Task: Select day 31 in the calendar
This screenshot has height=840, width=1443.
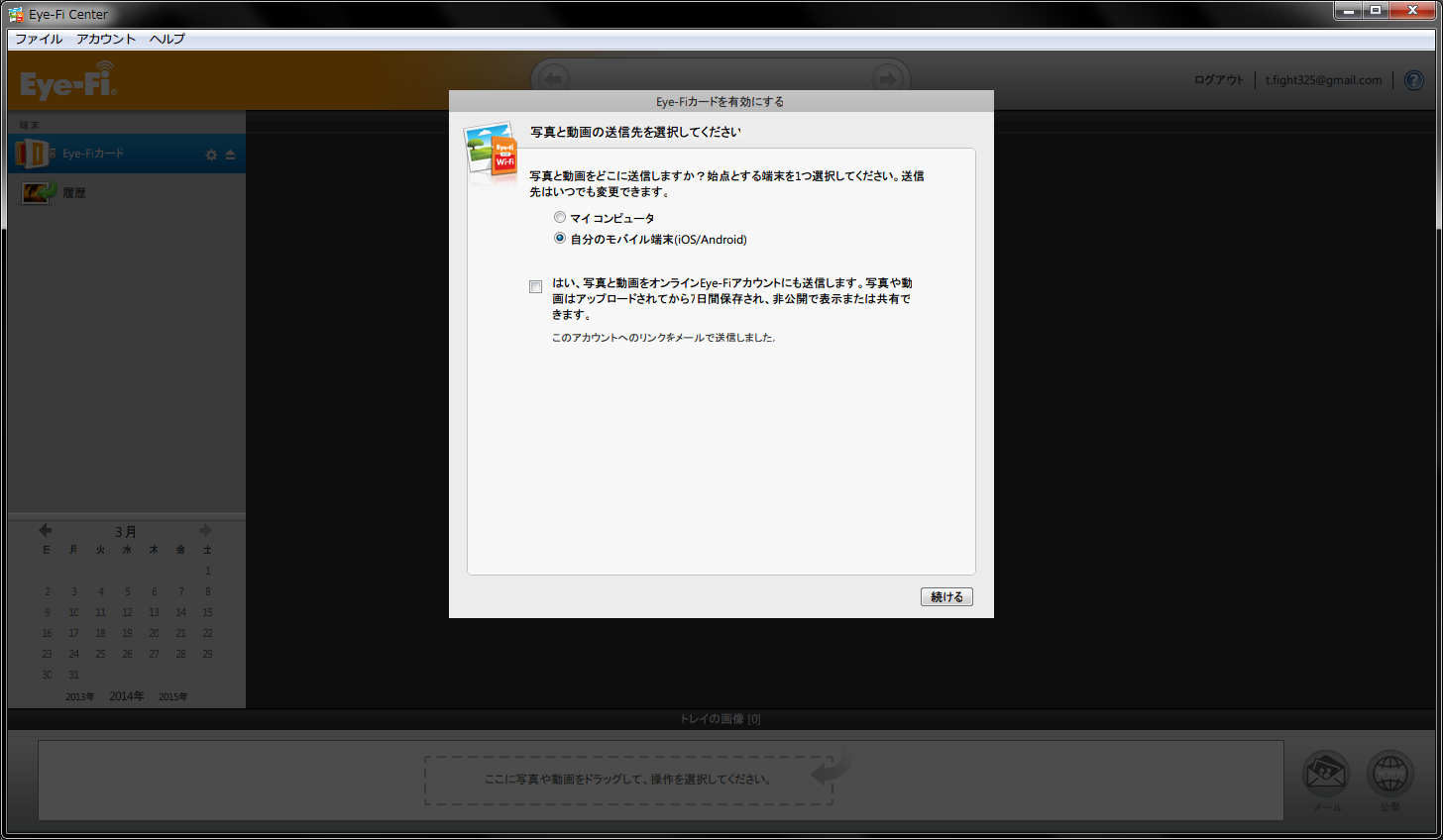Action: click(73, 675)
